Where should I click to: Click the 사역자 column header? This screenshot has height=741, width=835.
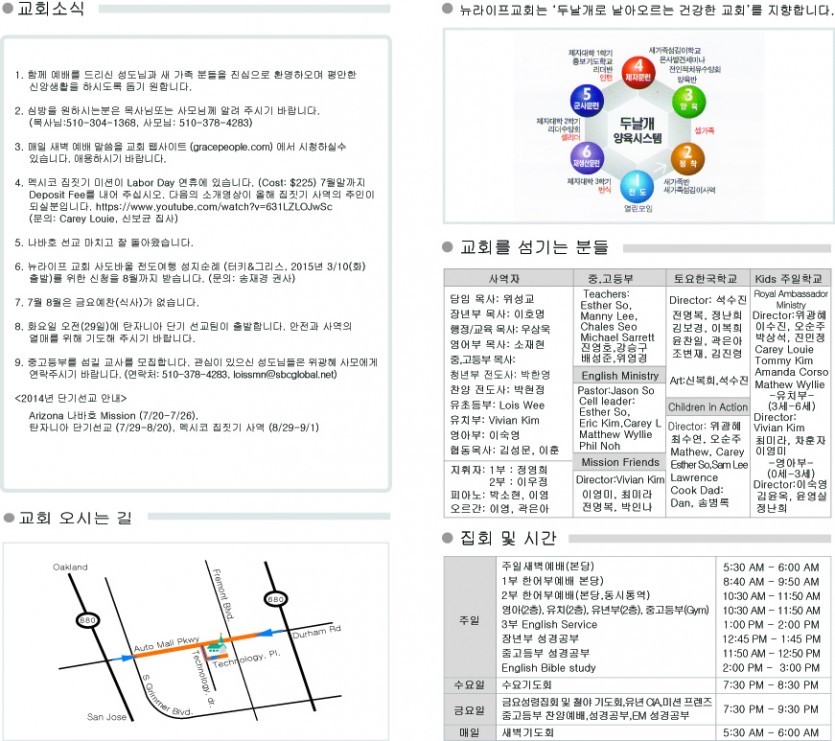(x=508, y=278)
